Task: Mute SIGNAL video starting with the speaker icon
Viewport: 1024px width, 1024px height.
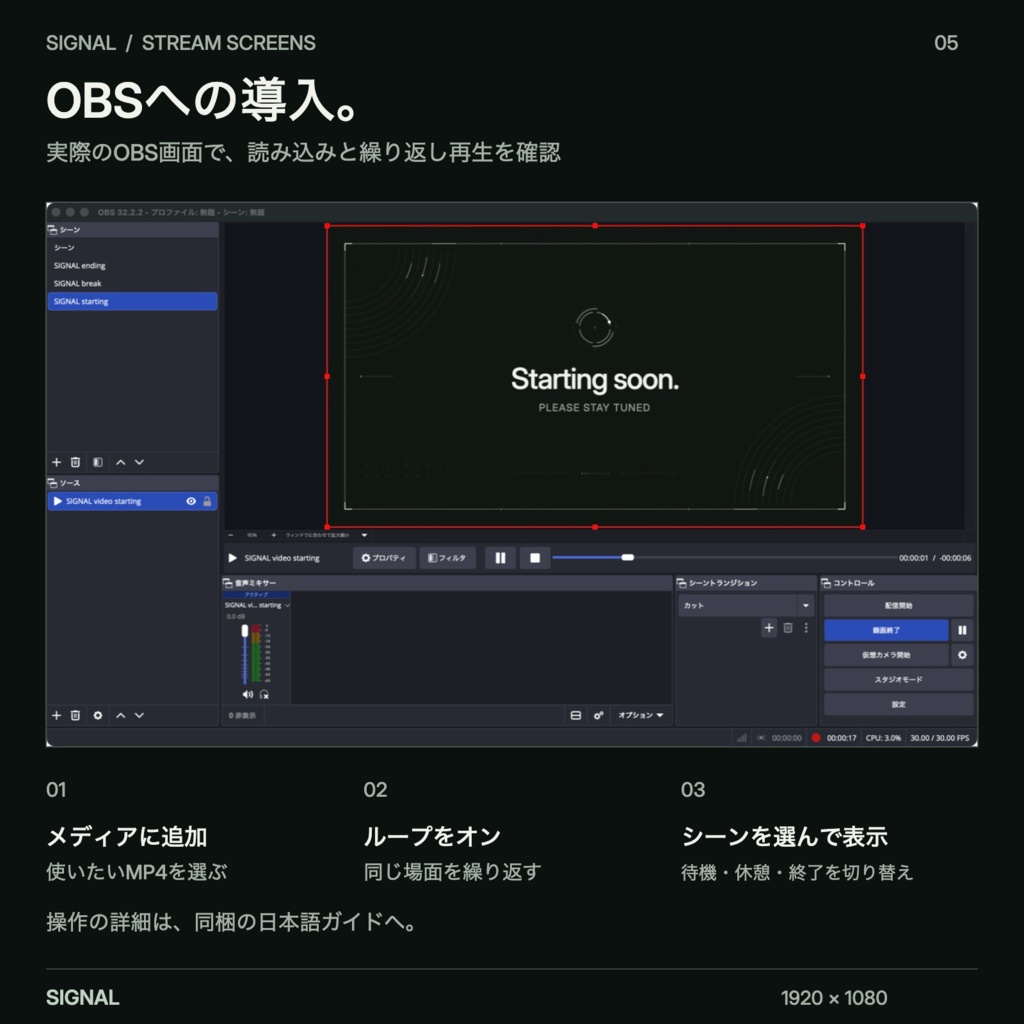Action: pos(248,694)
